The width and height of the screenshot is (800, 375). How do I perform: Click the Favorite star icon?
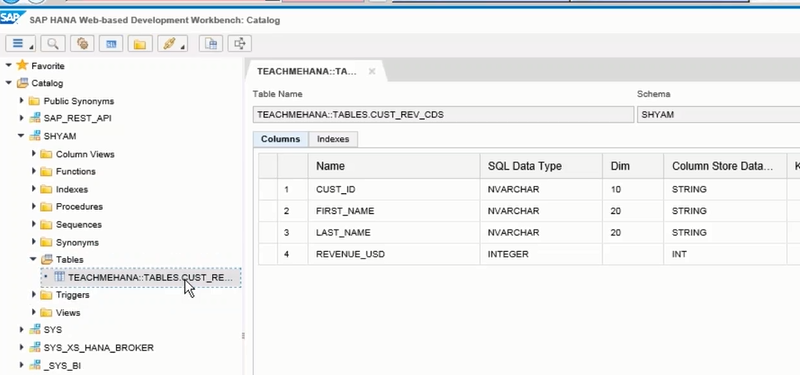pos(22,65)
